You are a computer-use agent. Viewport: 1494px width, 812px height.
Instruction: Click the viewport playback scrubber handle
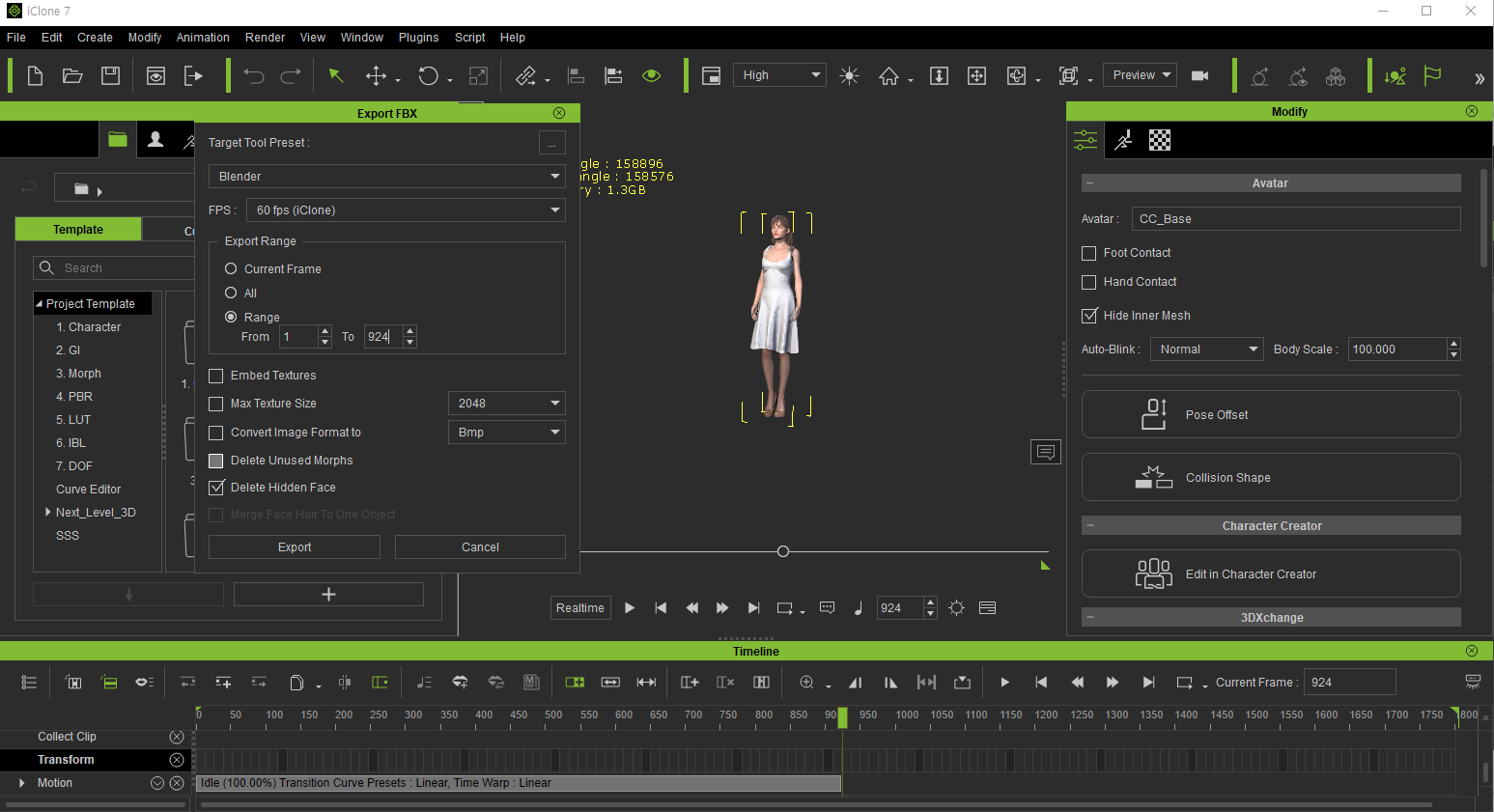783,551
